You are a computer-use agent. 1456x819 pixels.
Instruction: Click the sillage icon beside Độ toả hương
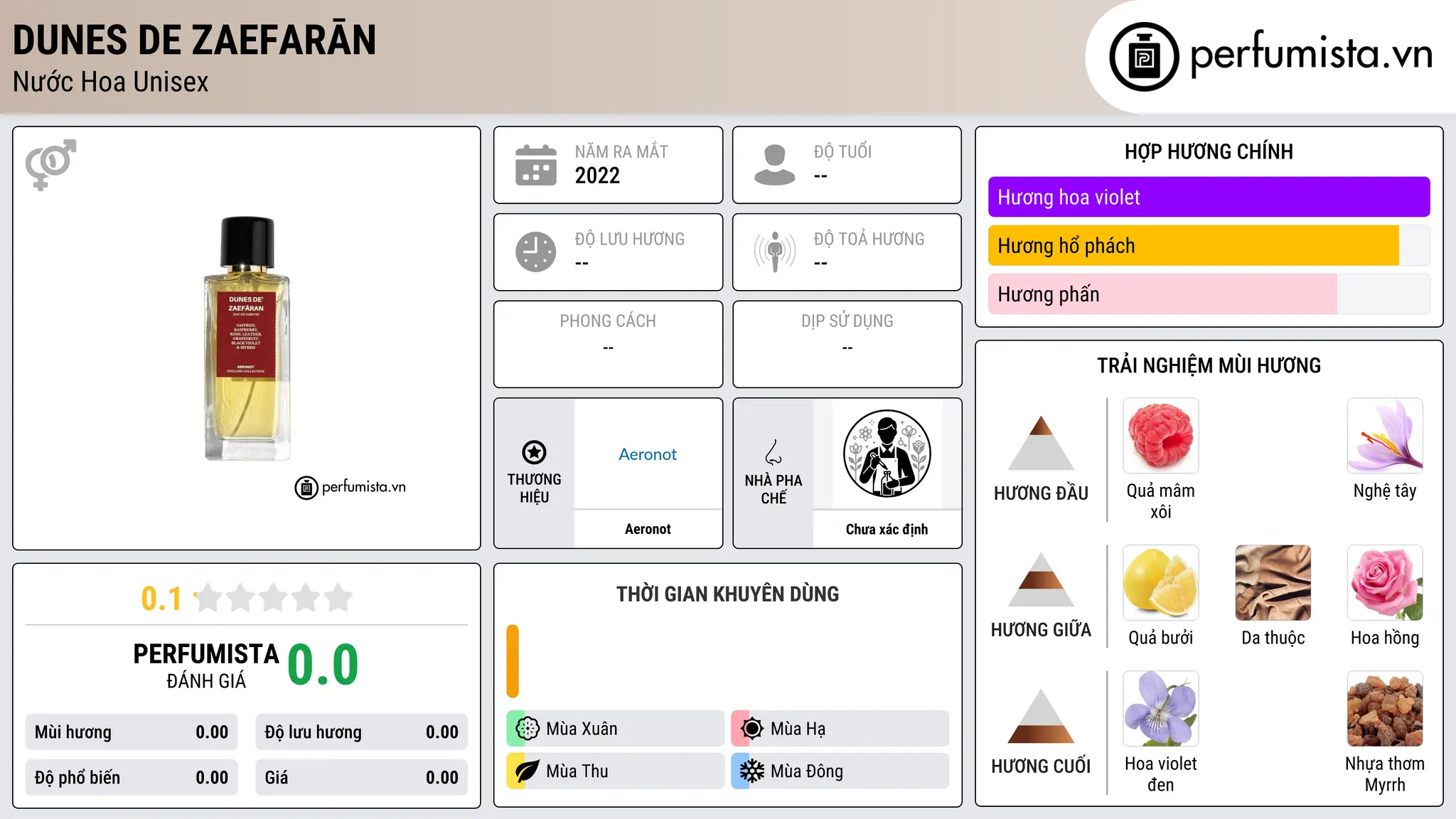pyautogui.click(x=775, y=252)
